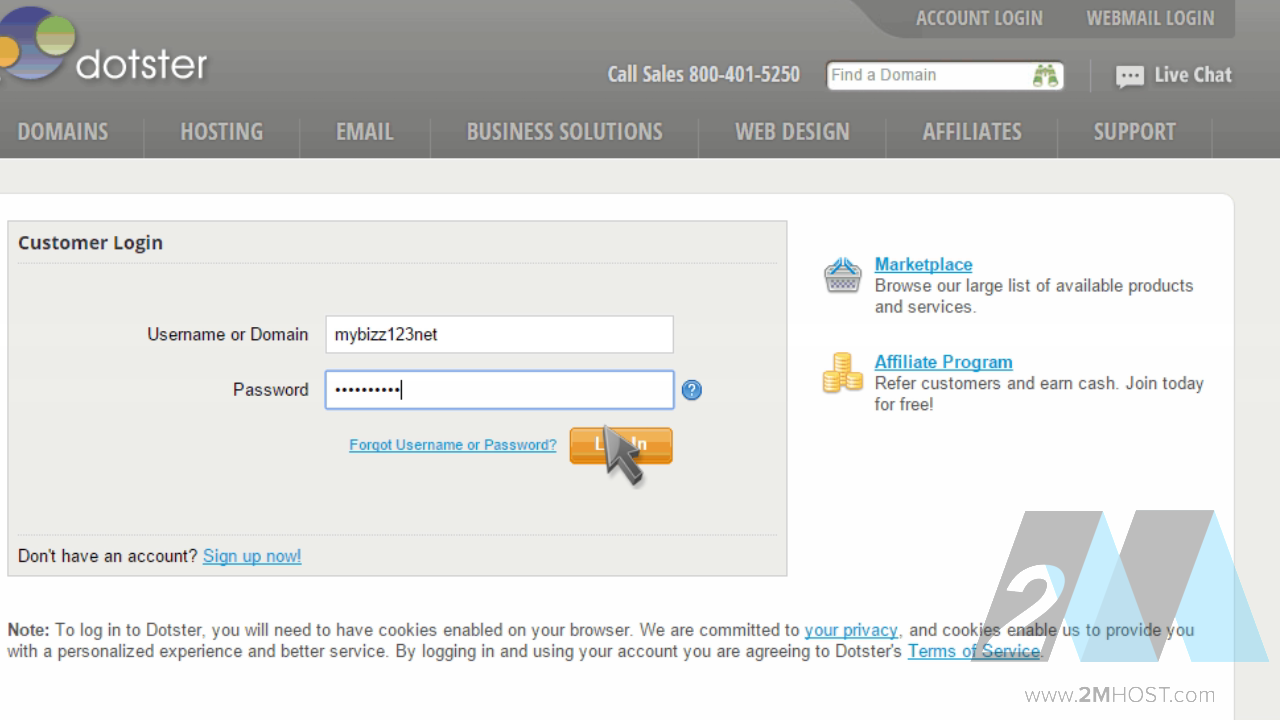The height and width of the screenshot is (720, 1280).
Task: Click the Live Chat text link
Action: (x=1193, y=75)
